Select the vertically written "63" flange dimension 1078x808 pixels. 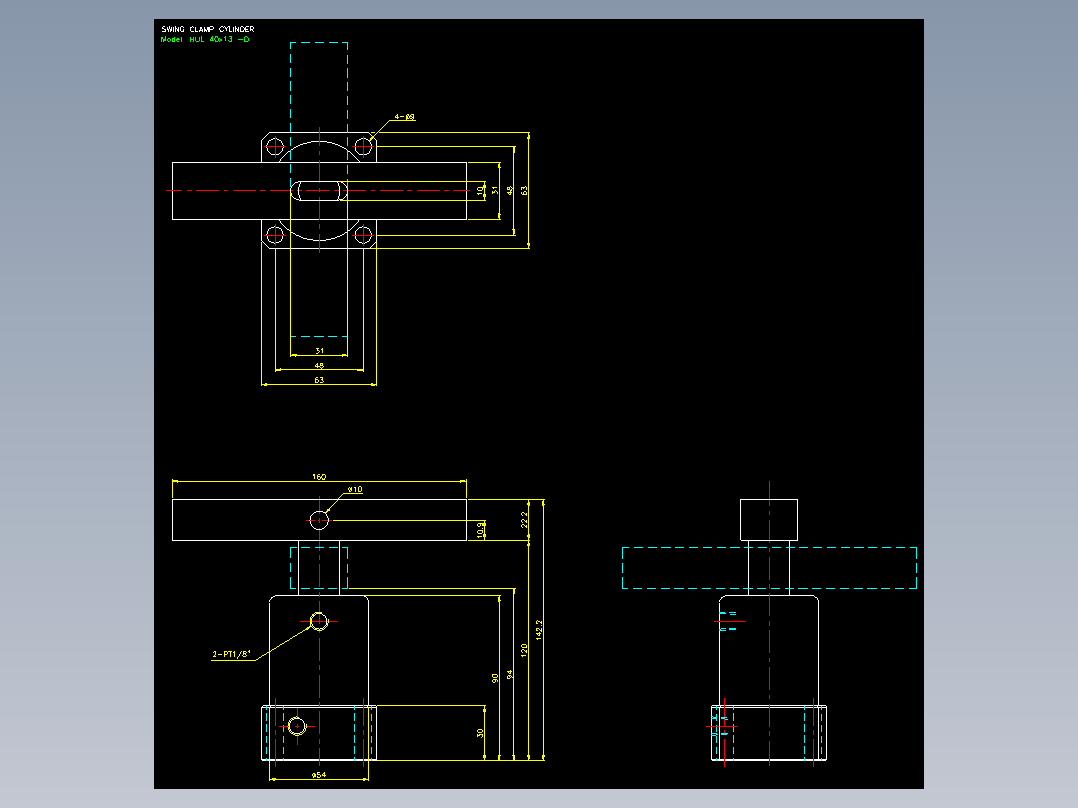(524, 190)
